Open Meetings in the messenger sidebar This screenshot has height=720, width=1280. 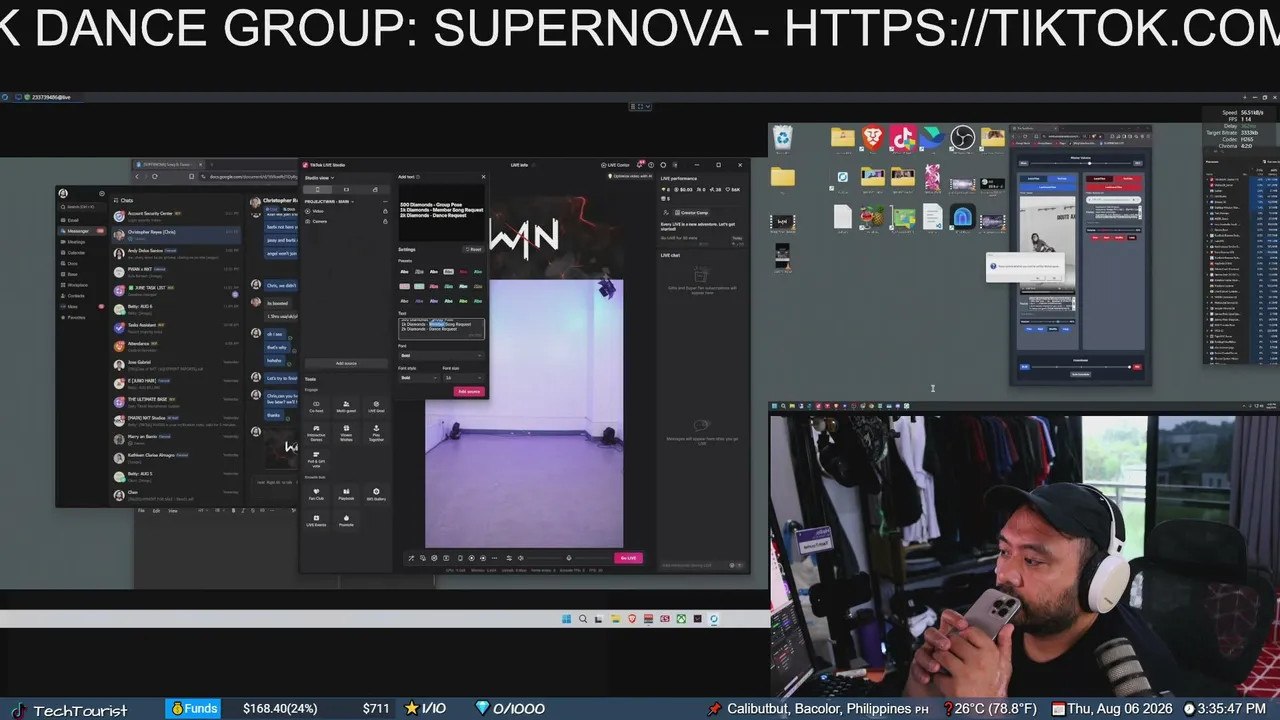click(76, 242)
